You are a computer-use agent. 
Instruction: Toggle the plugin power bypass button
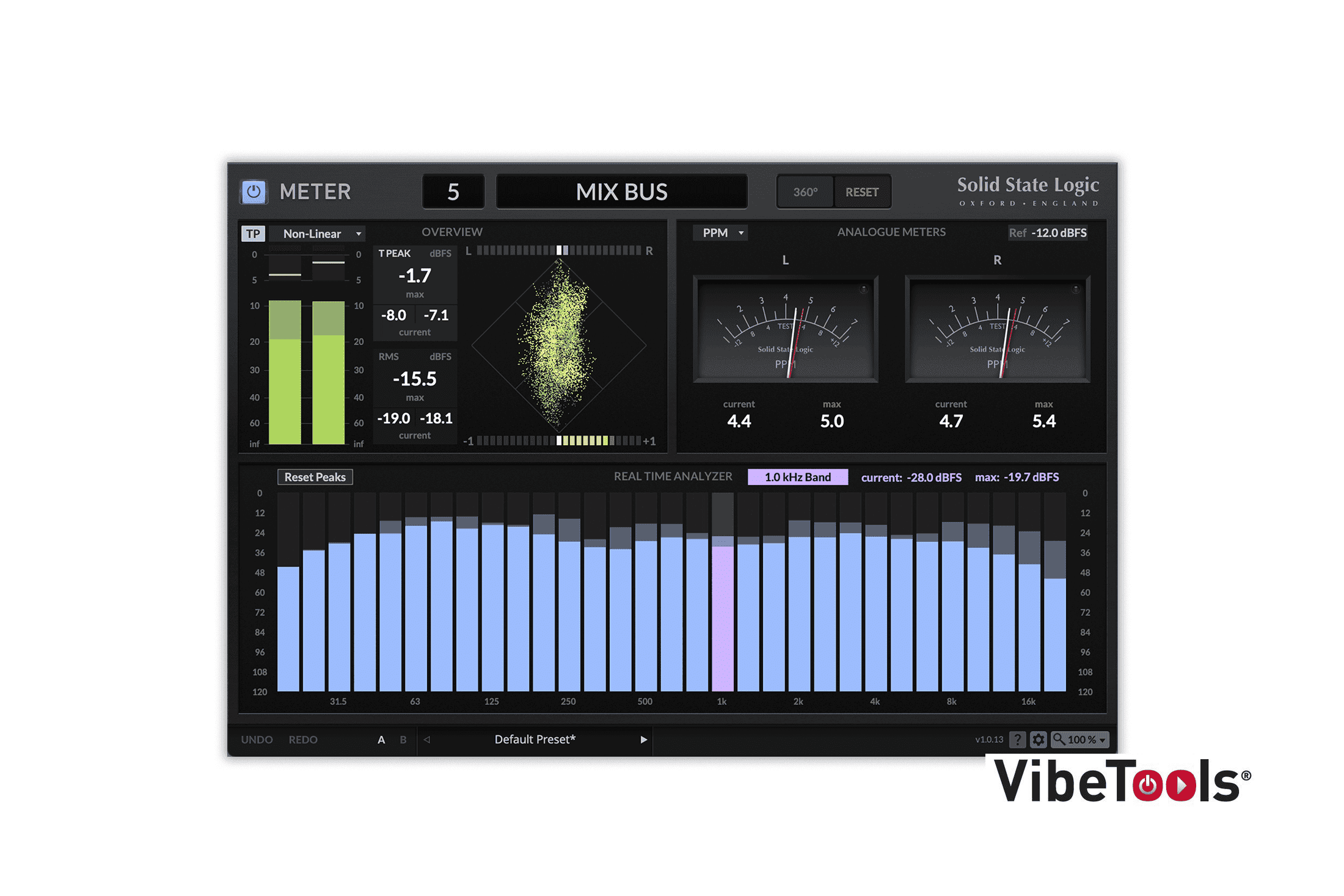(x=254, y=192)
